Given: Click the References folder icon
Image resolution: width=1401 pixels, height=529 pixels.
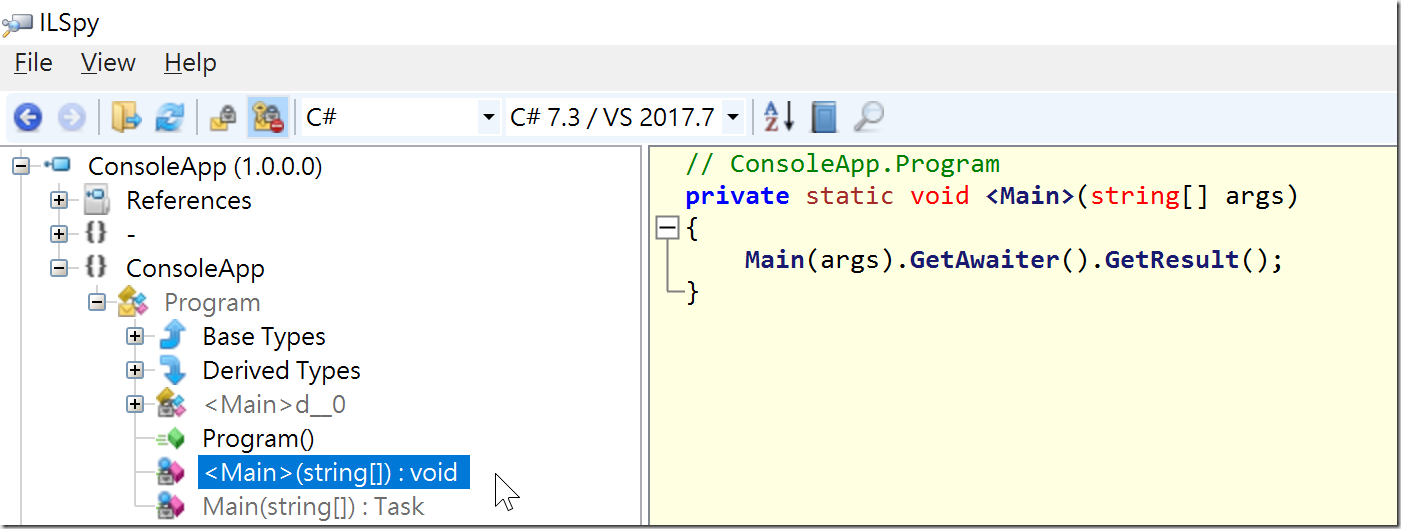Looking at the screenshot, I should pos(97,200).
